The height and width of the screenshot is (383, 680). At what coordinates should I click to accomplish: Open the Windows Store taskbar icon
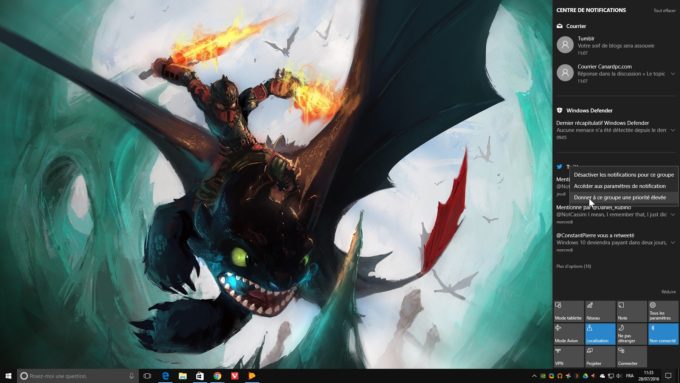point(200,376)
